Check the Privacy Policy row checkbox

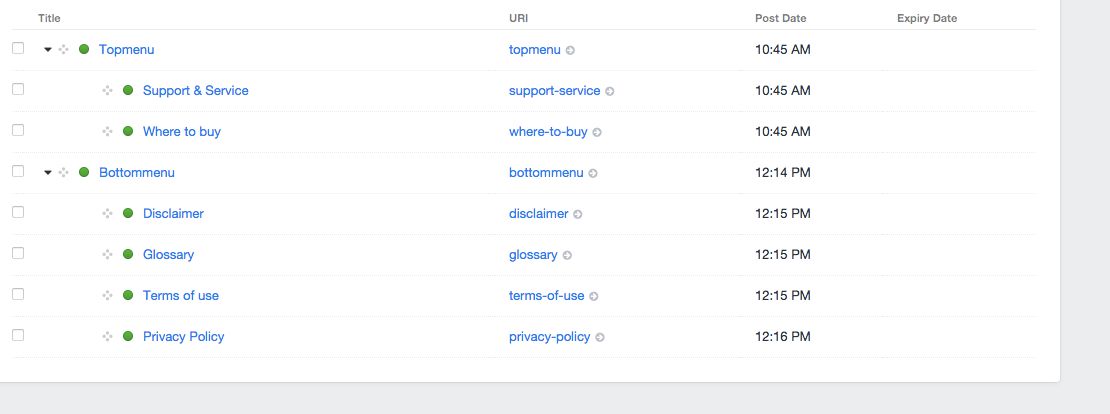18,335
